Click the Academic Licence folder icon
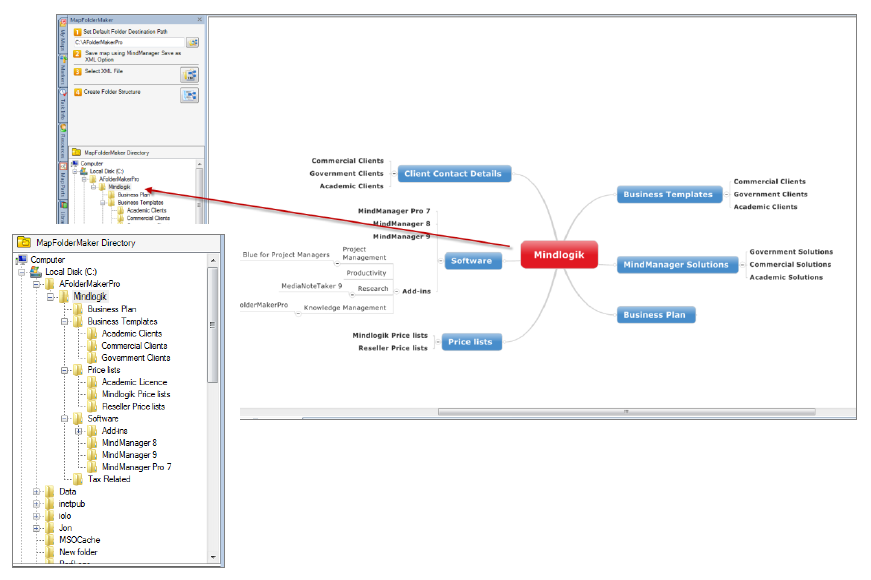Screen dimensions: 871x580 [x=92, y=382]
